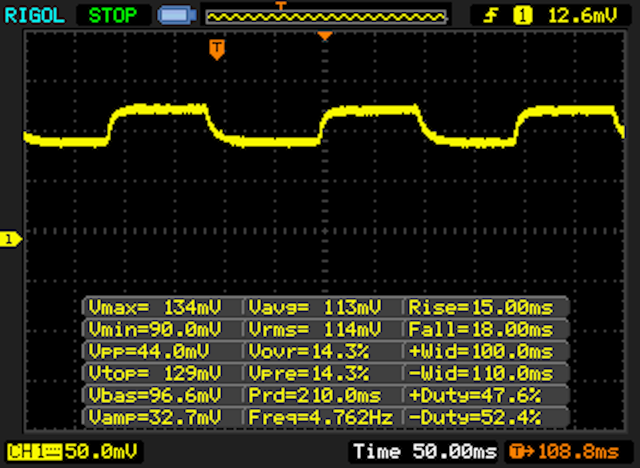Click the CH1 DC coupling badge

(34, 452)
